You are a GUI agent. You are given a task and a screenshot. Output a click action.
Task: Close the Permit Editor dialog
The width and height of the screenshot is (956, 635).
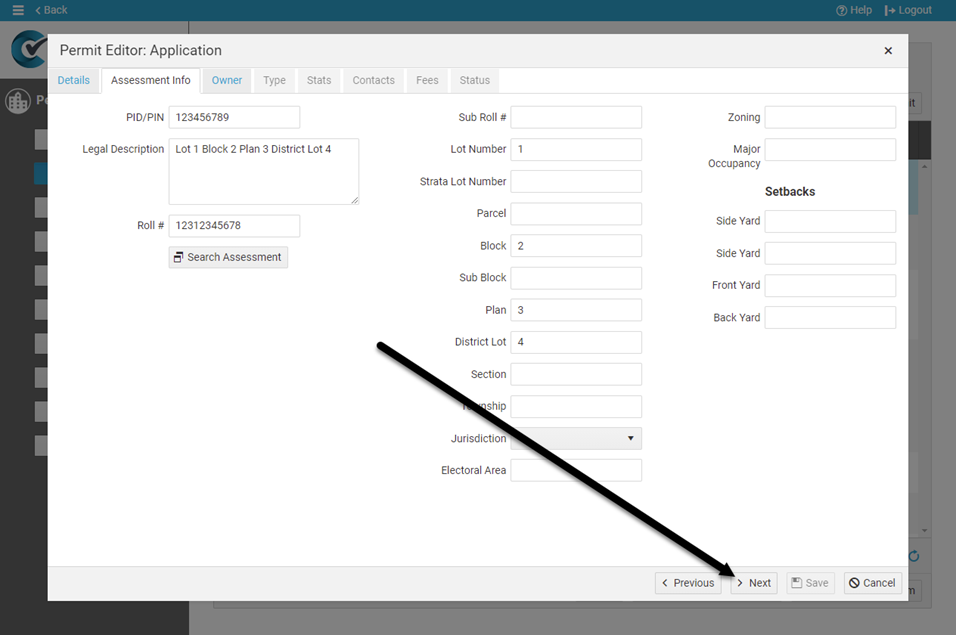pos(888,51)
